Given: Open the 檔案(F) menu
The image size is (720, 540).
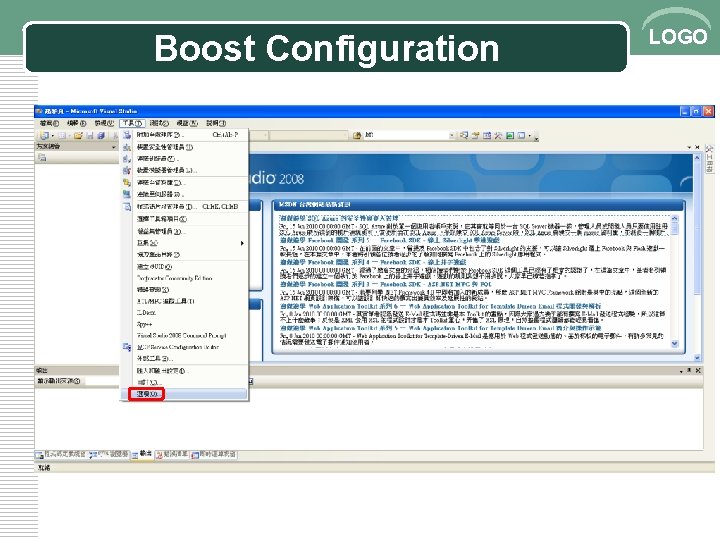Looking at the screenshot, I should [49, 123].
